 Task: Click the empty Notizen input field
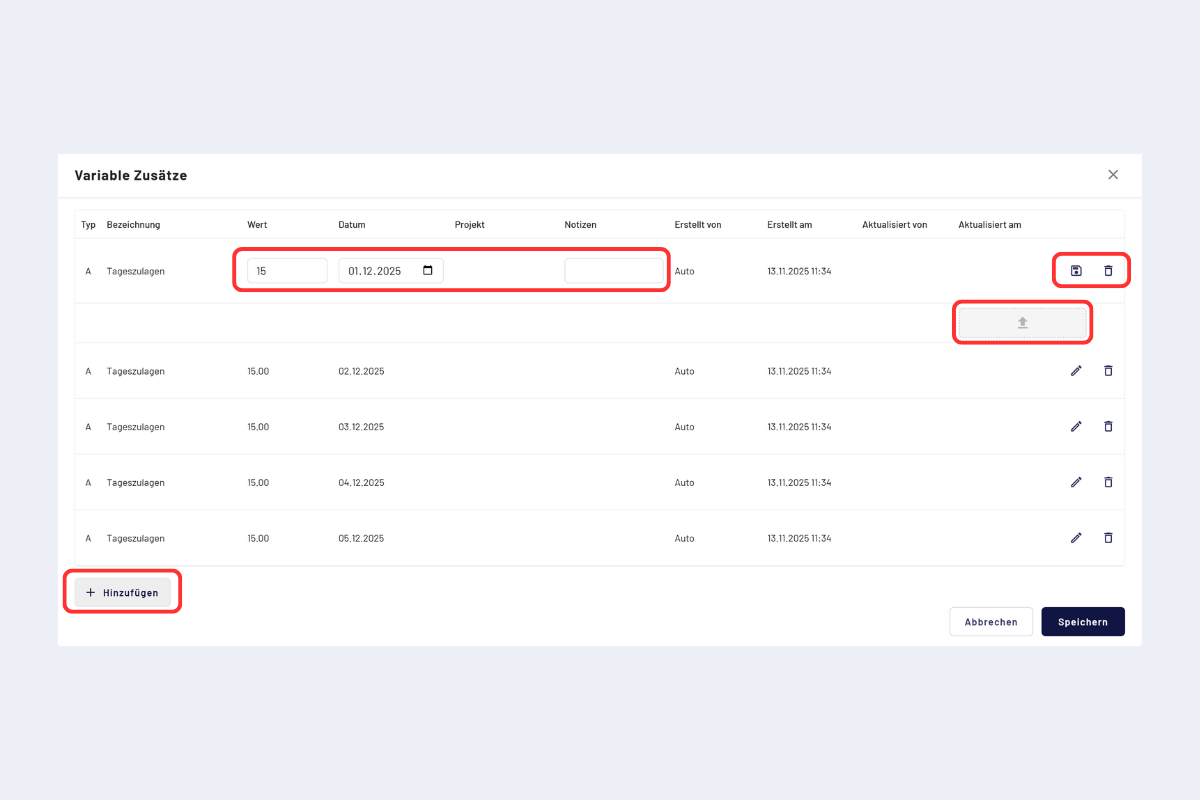[613, 271]
